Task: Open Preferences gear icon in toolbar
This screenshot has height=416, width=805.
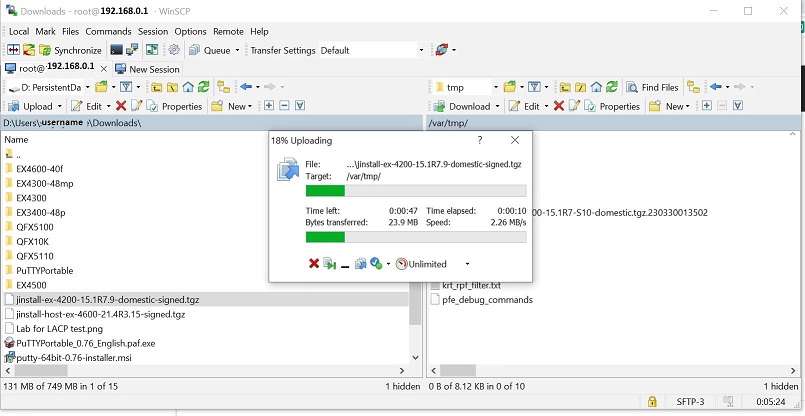Action: 174,50
